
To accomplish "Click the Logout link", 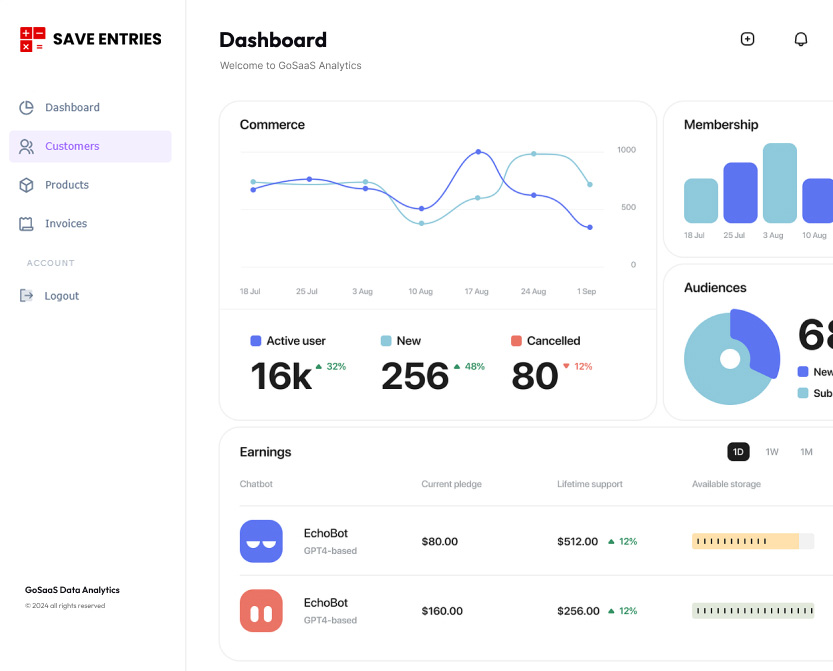I will click(61, 296).
